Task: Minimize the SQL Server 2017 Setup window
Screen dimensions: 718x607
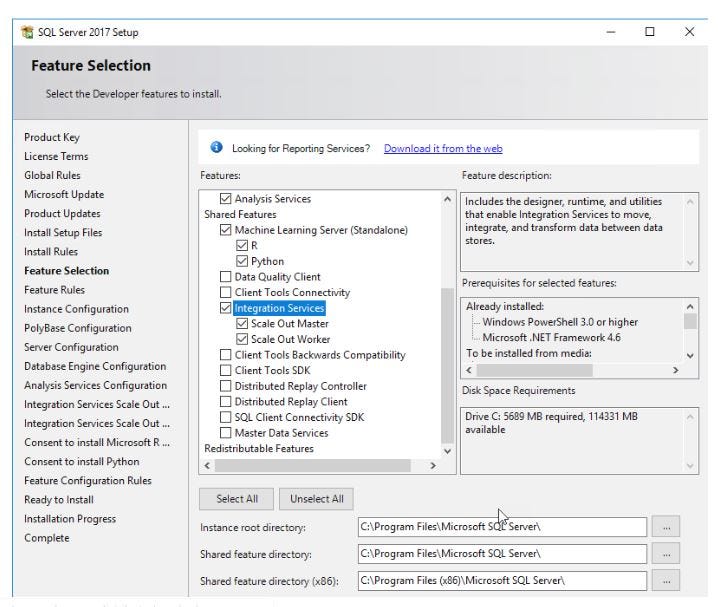Action: click(x=610, y=32)
